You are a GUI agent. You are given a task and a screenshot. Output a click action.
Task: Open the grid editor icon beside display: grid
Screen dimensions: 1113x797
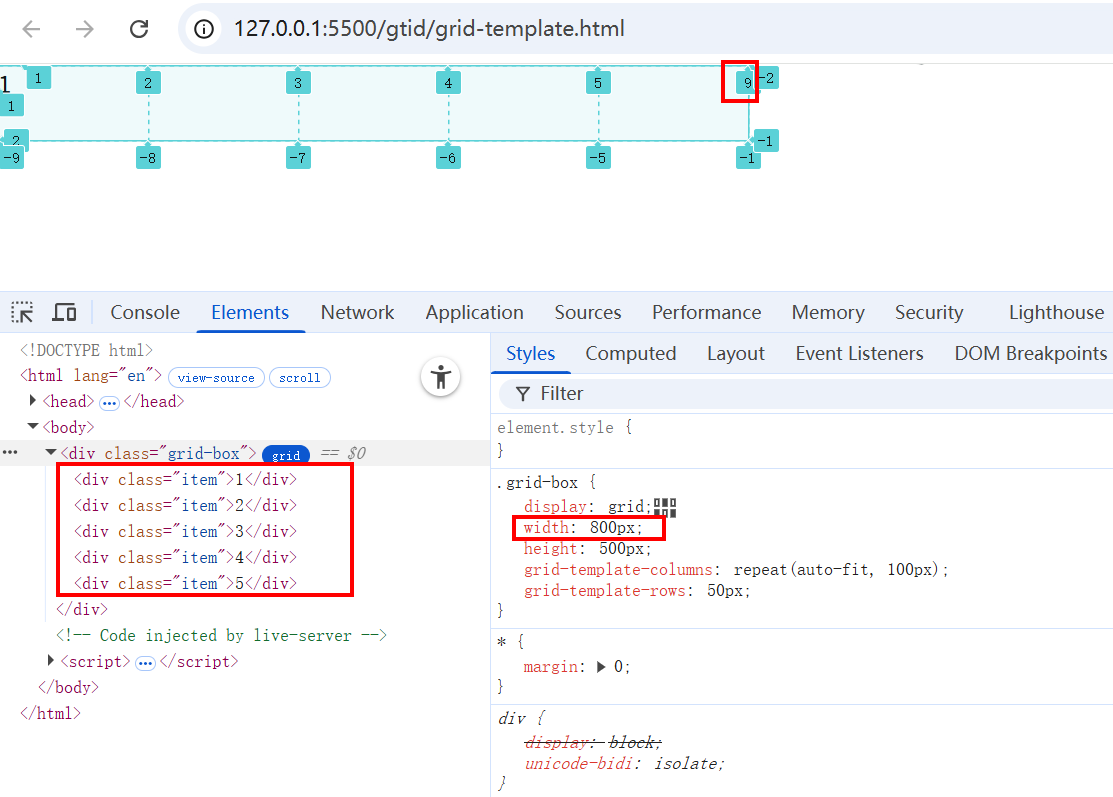[665, 507]
